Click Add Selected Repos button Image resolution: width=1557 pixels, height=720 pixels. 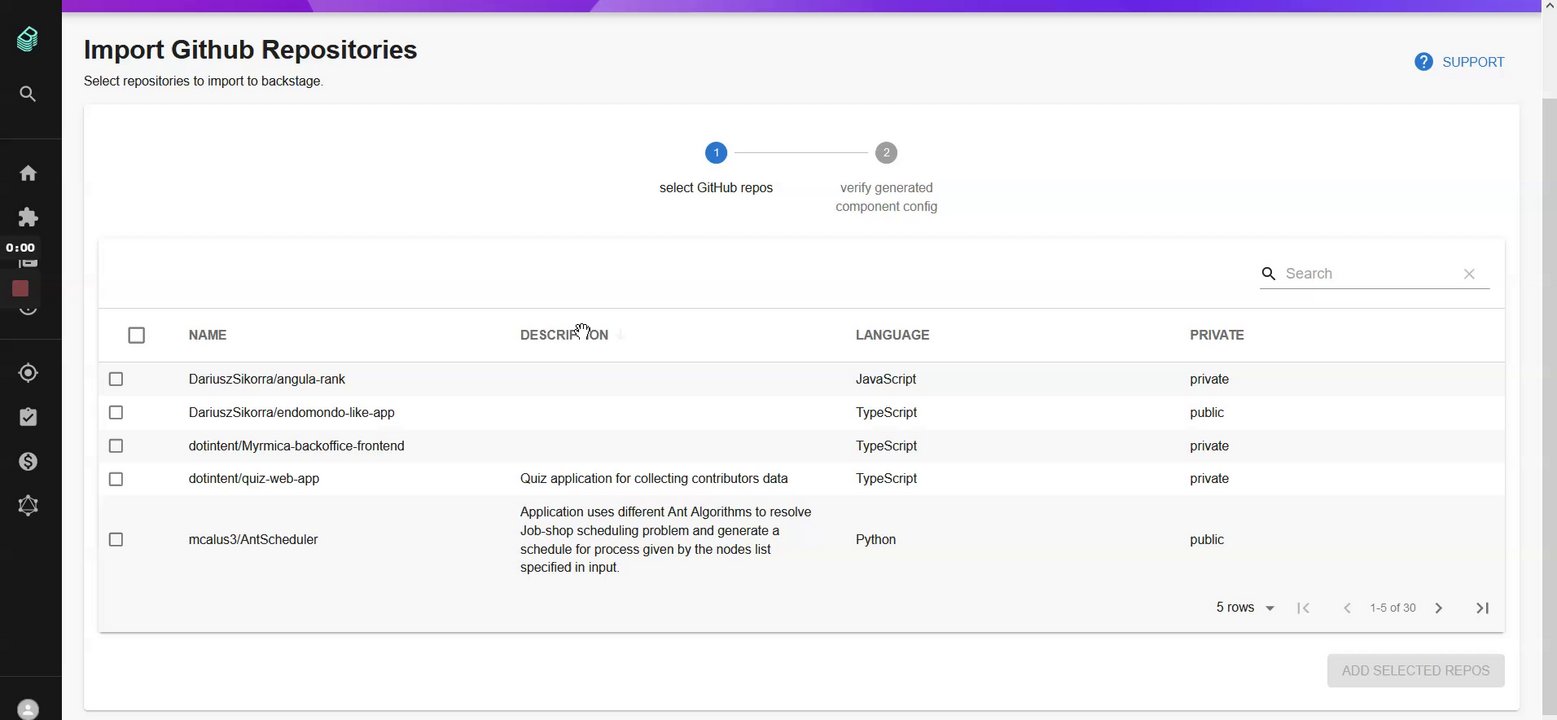[1415, 671]
